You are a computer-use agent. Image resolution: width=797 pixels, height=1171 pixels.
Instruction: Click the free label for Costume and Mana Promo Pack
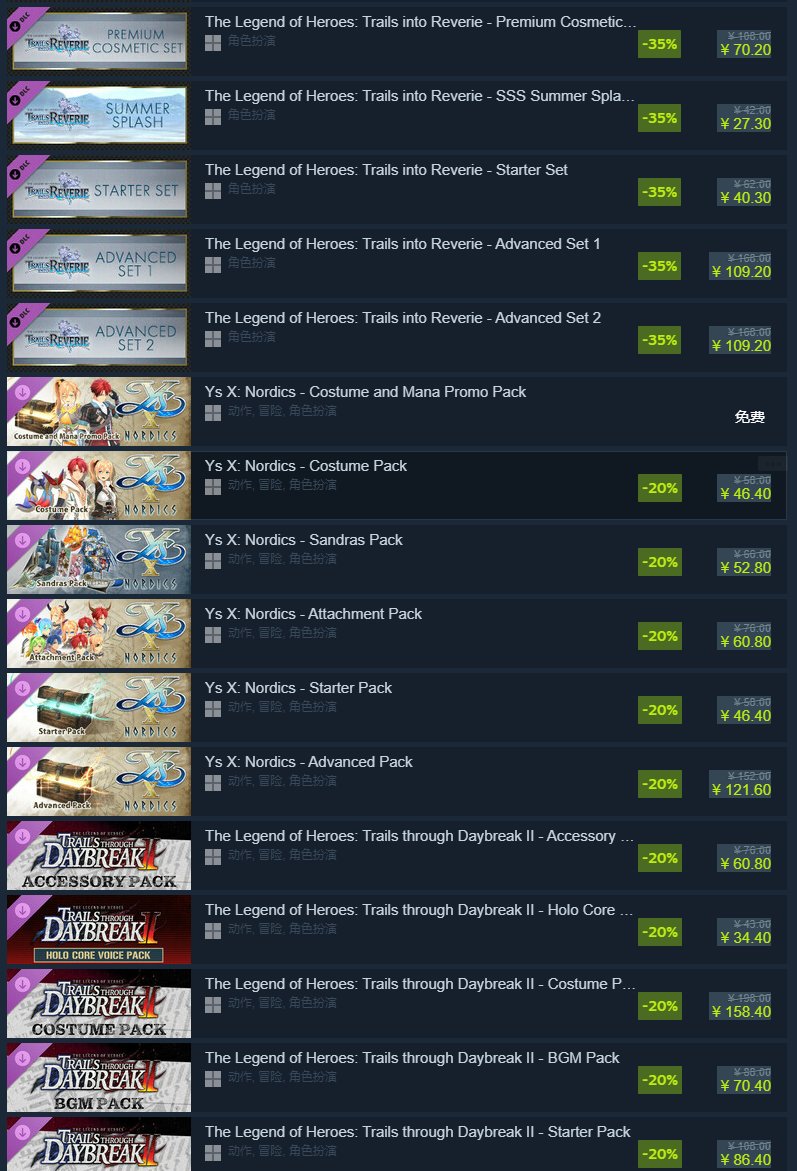(x=749, y=417)
